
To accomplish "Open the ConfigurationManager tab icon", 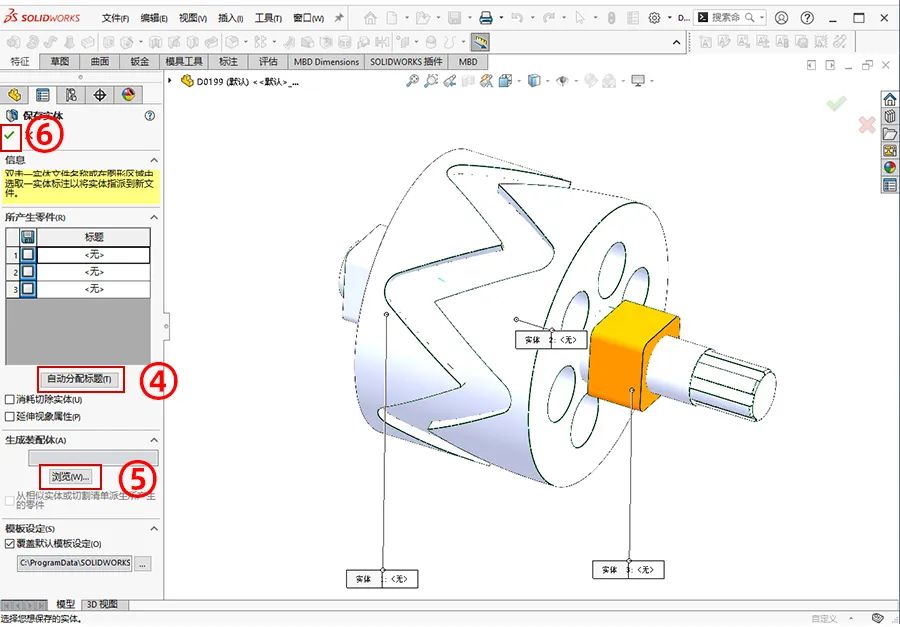I will (71, 95).
